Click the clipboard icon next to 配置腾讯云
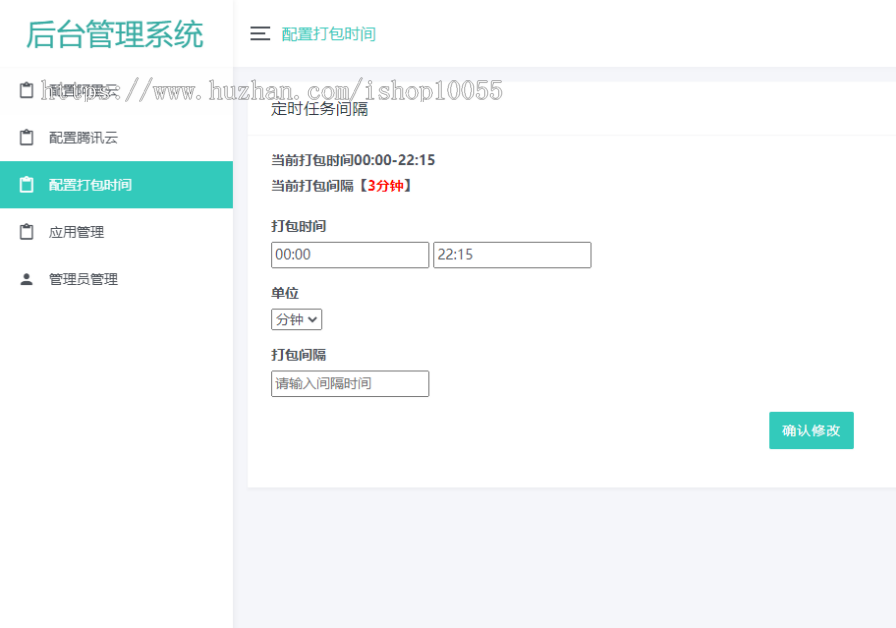 [x=23, y=137]
